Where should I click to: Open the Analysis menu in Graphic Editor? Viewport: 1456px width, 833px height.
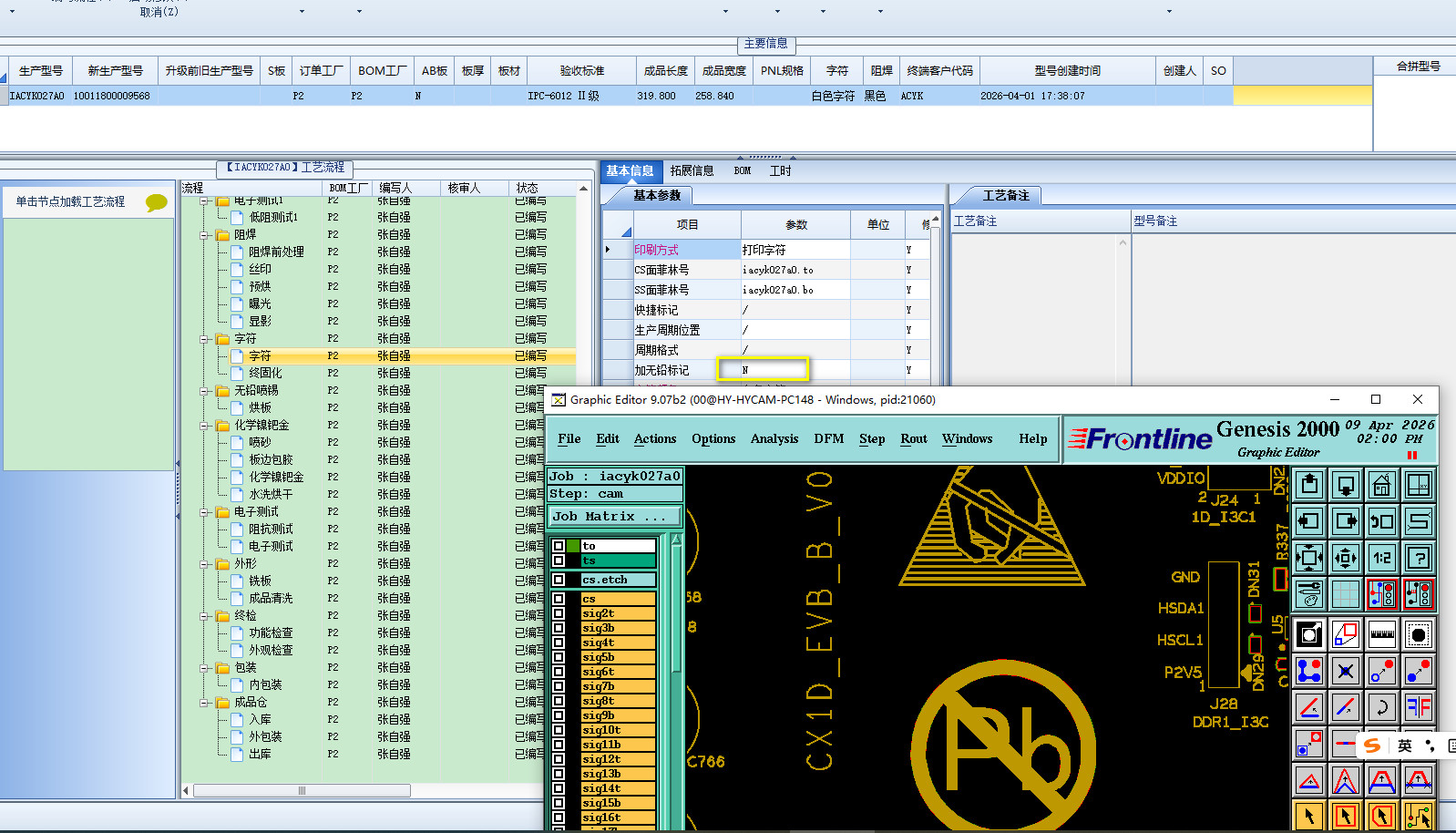[x=774, y=439]
